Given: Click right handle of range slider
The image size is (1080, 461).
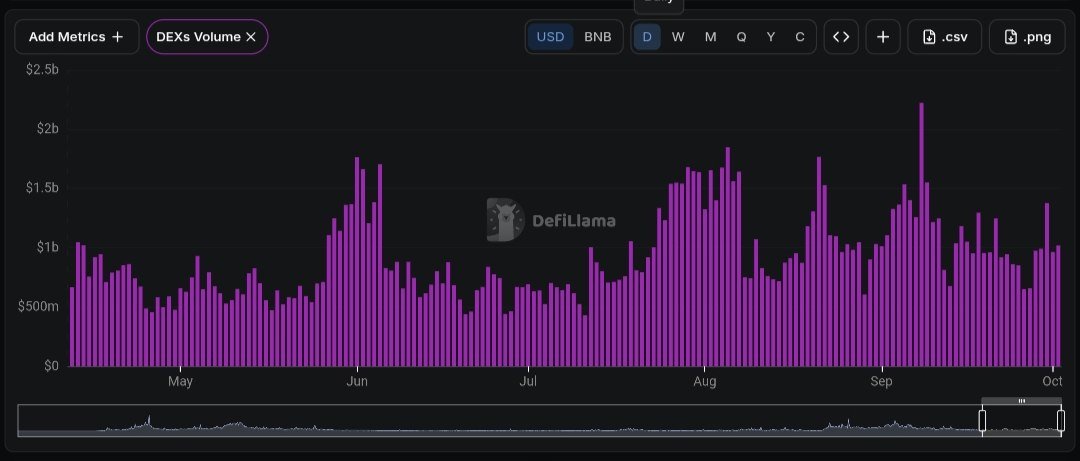Looking at the screenshot, I should point(1061,420).
